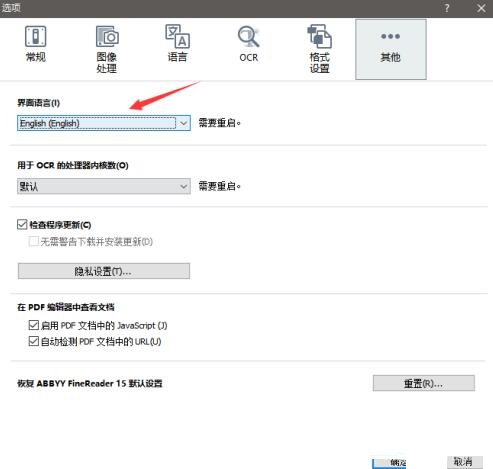This screenshot has height=469, width=493.
Task: Click 需要重启 text beside language dropdown
Action: tap(220, 123)
